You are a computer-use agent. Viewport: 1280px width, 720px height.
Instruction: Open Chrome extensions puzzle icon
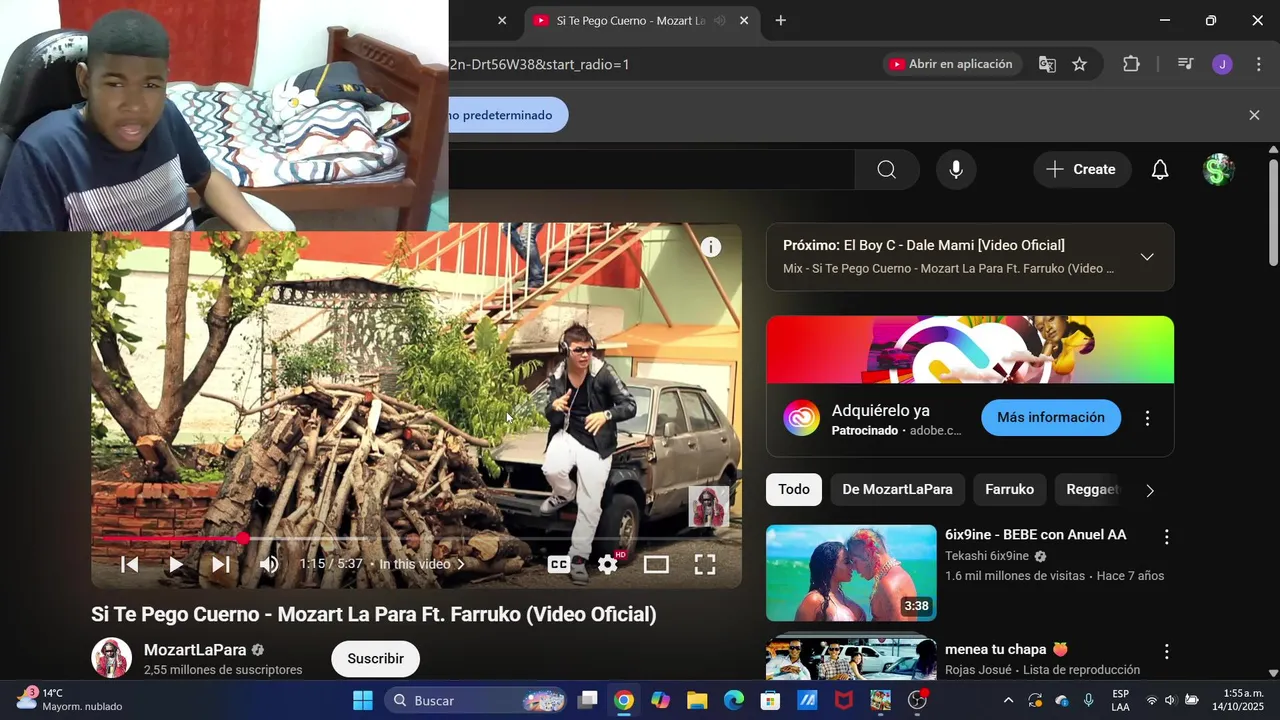coord(1131,64)
